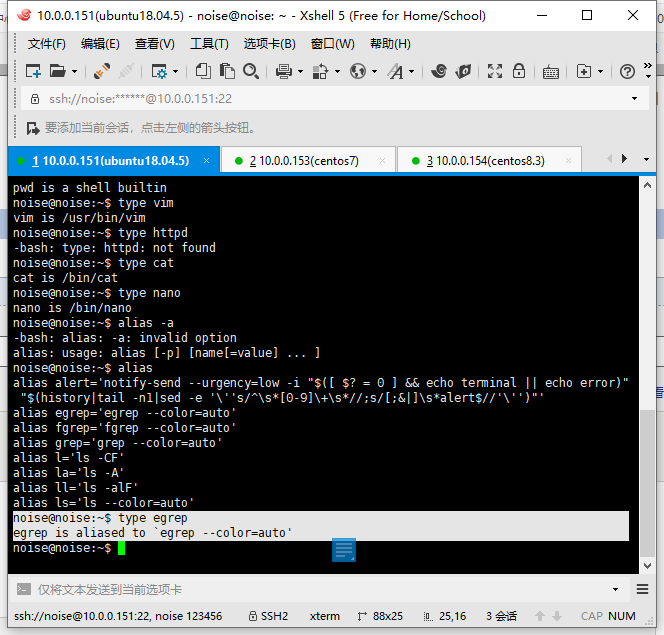This screenshot has height=635, width=664.
Task: Open the 工具(T) menu
Action: click(x=209, y=44)
